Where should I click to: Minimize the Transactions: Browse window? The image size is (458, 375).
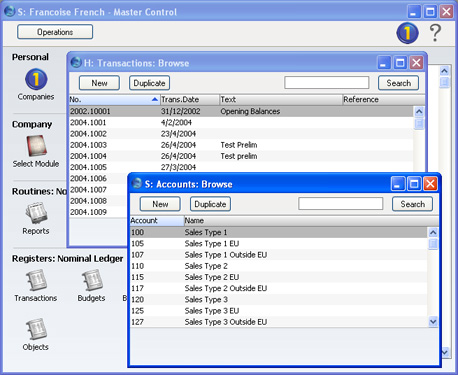pyautogui.click(x=384, y=63)
